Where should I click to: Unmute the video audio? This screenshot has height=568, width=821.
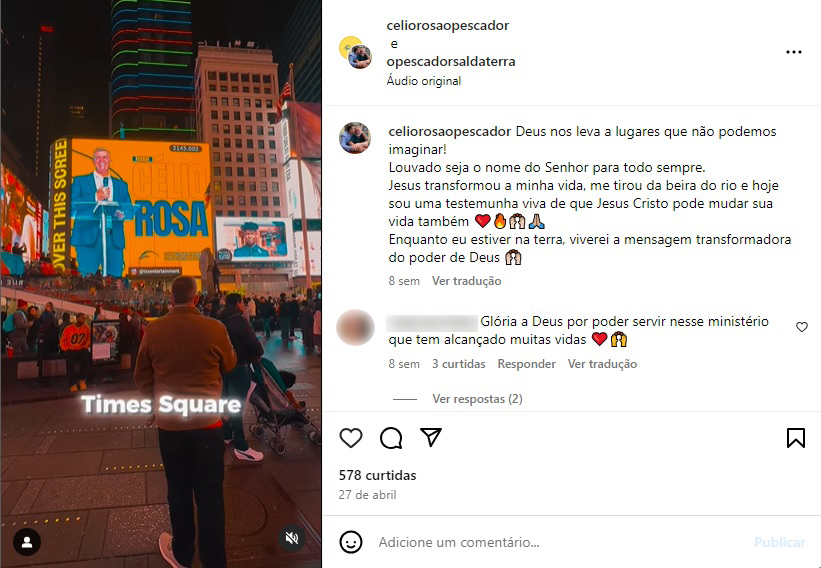(292, 538)
